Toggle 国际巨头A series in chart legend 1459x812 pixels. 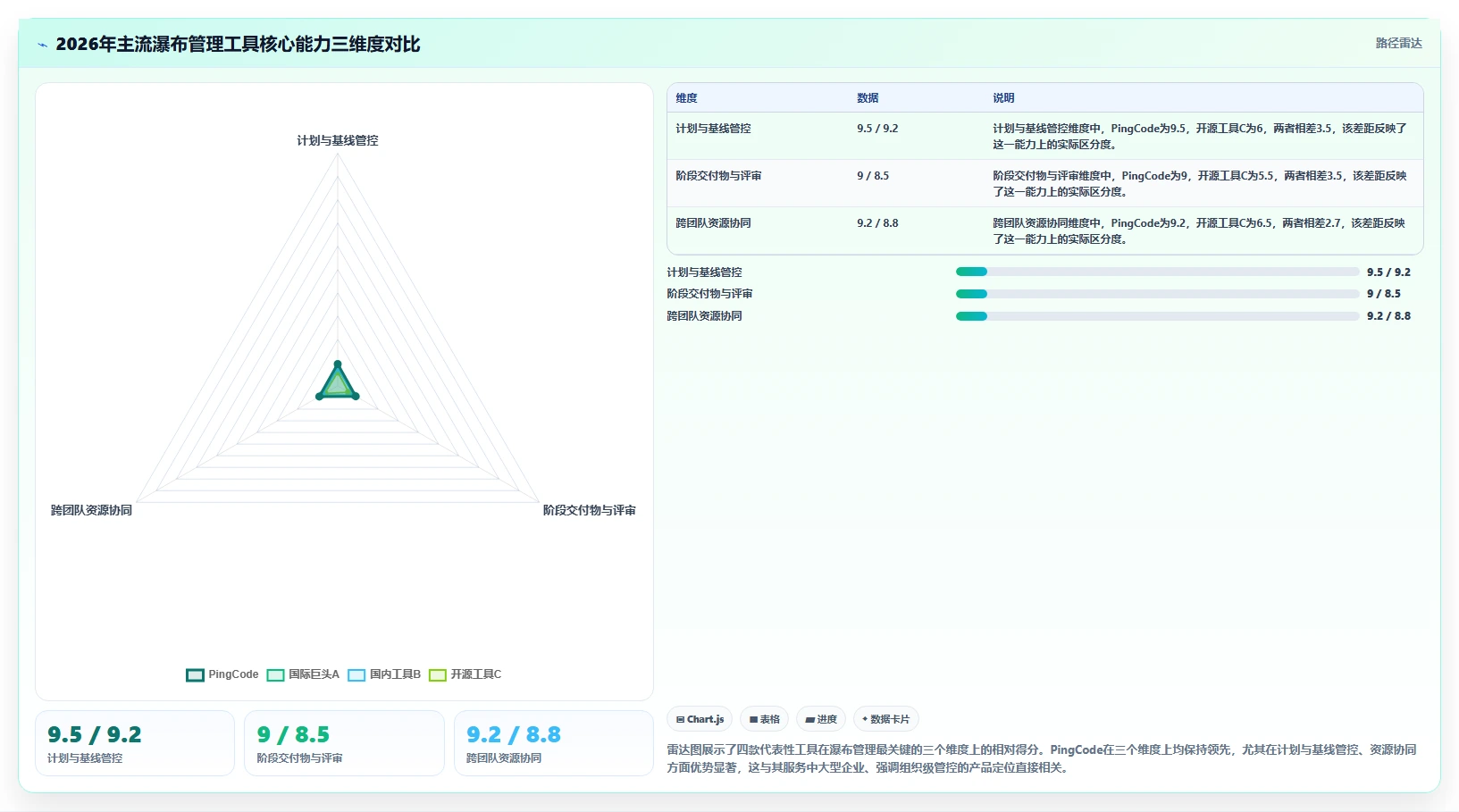click(x=303, y=674)
